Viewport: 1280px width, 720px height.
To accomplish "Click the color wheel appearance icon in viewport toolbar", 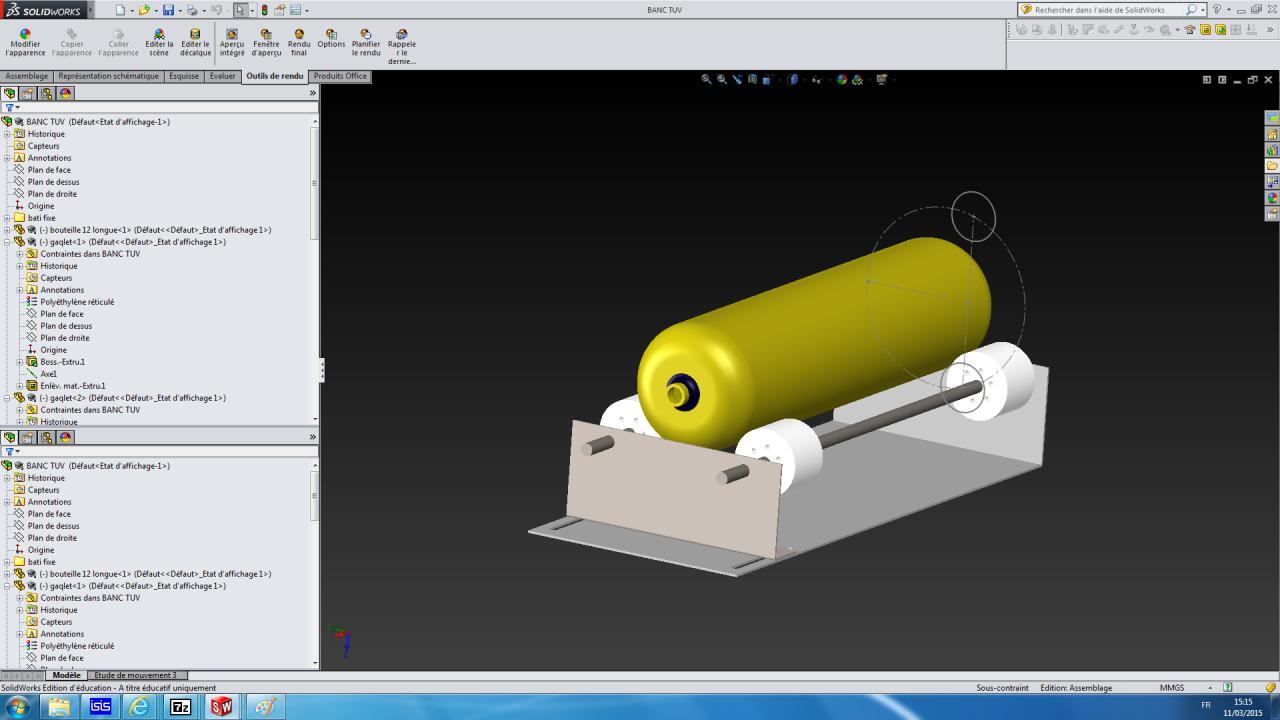I will (842, 79).
